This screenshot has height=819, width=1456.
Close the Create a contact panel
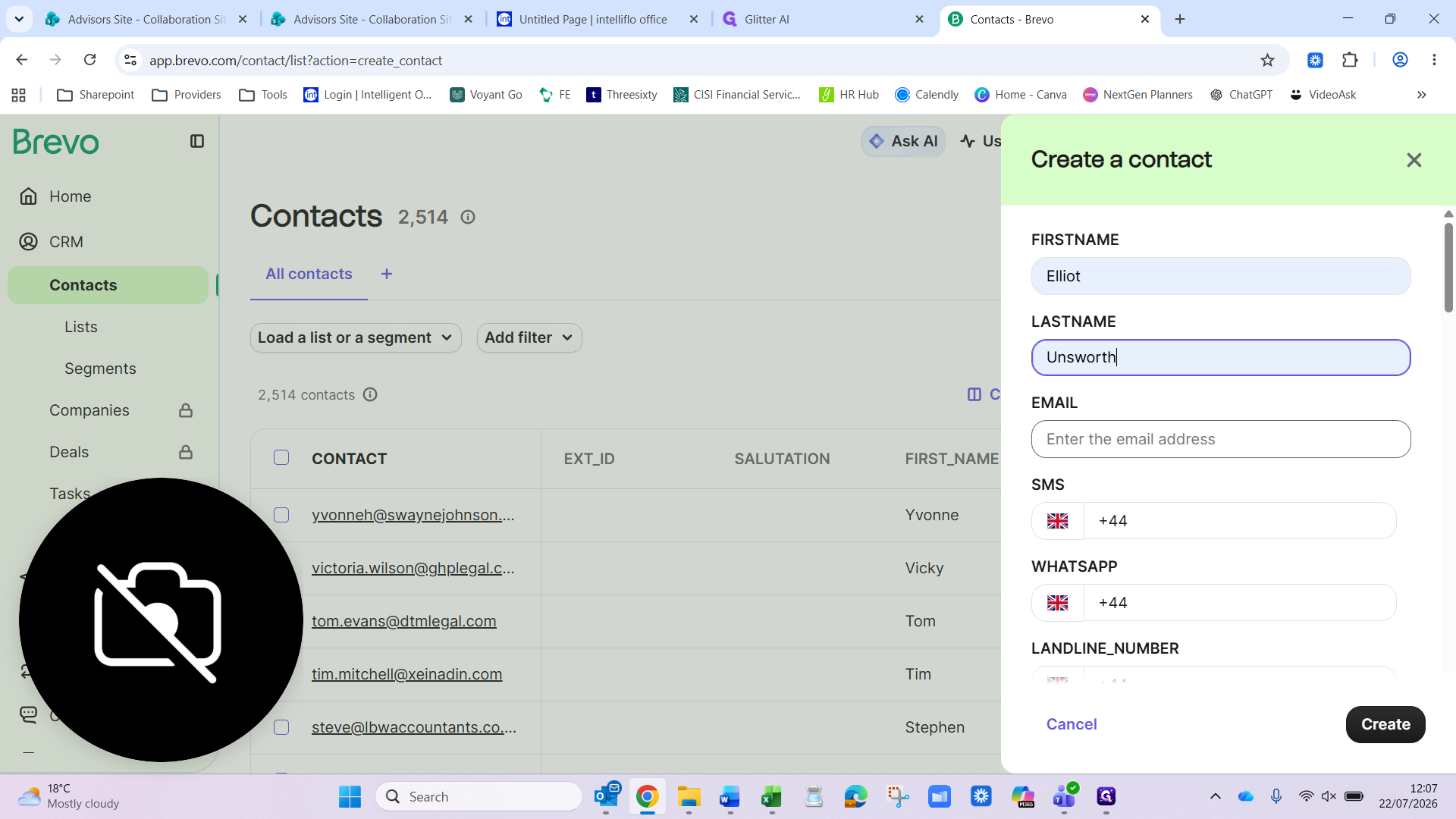1414,160
